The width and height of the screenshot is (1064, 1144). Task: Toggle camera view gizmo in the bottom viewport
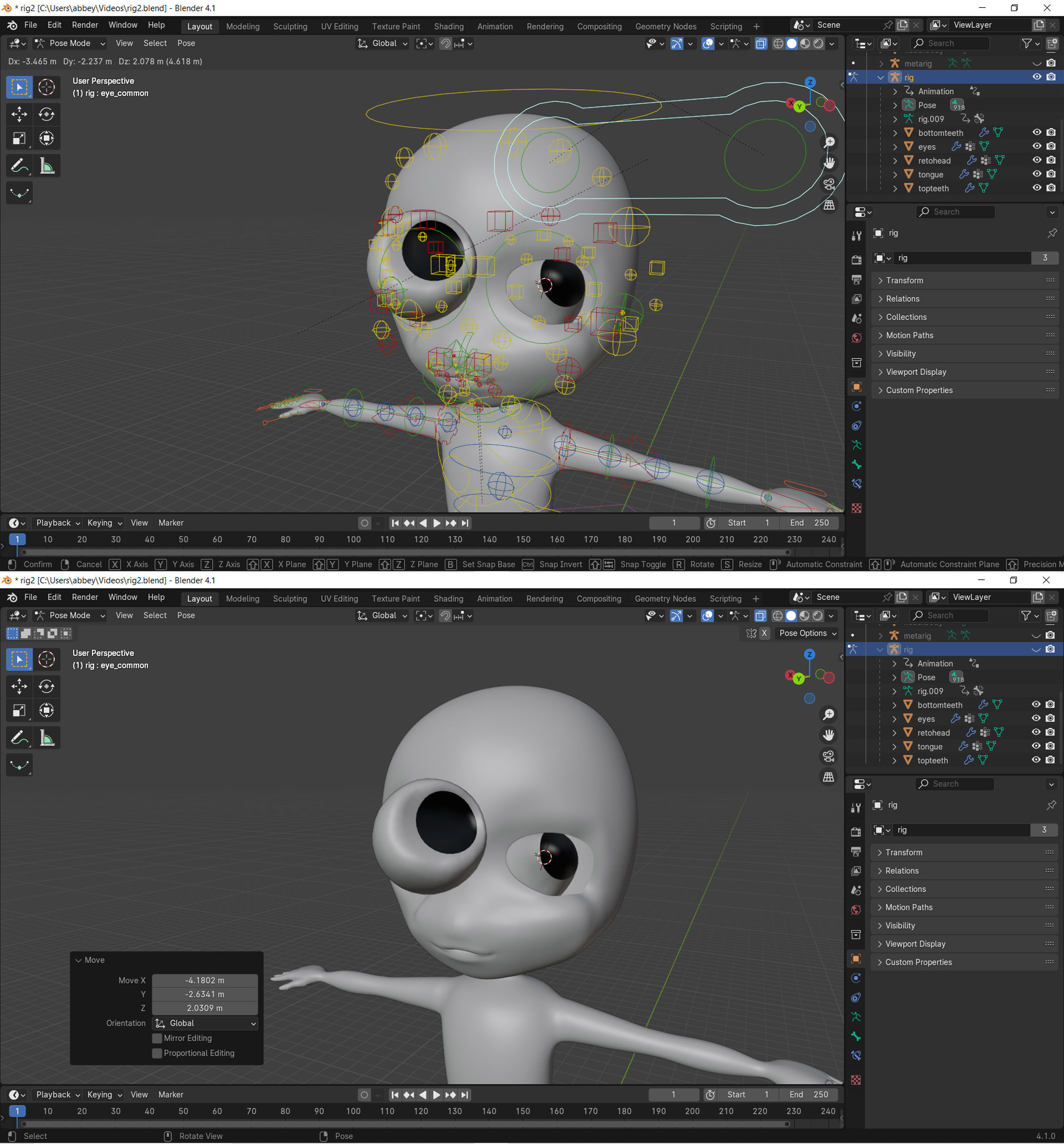828,756
